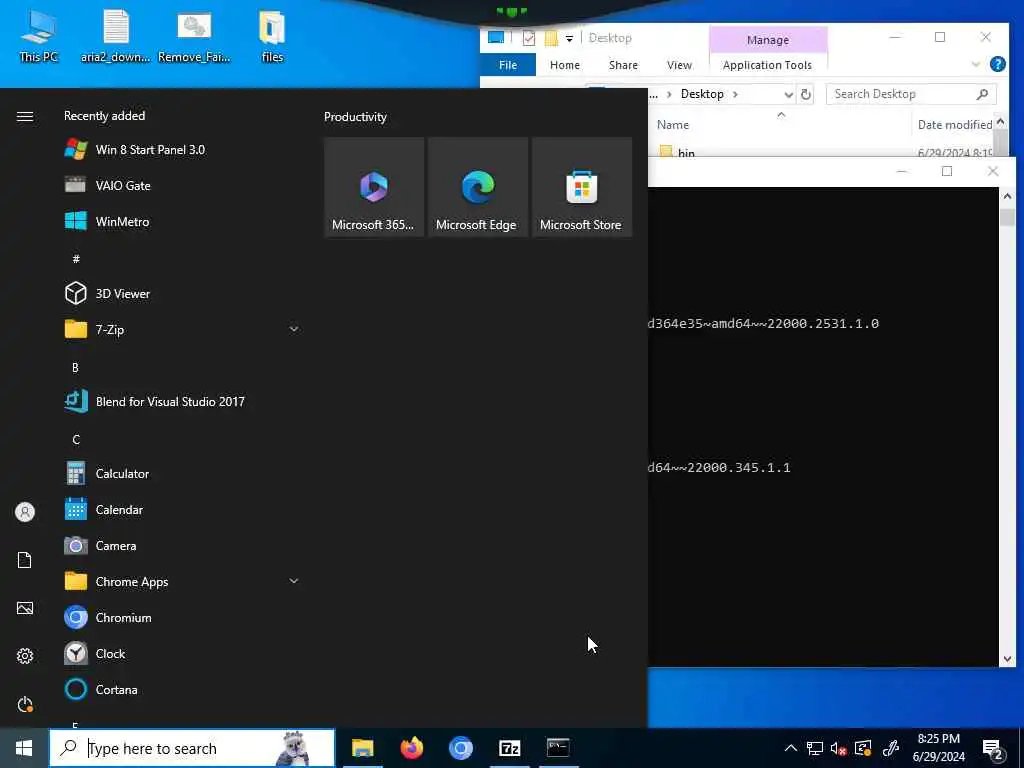1024x768 pixels.
Task: Open File Explorer from taskbar
Action: tap(362, 748)
